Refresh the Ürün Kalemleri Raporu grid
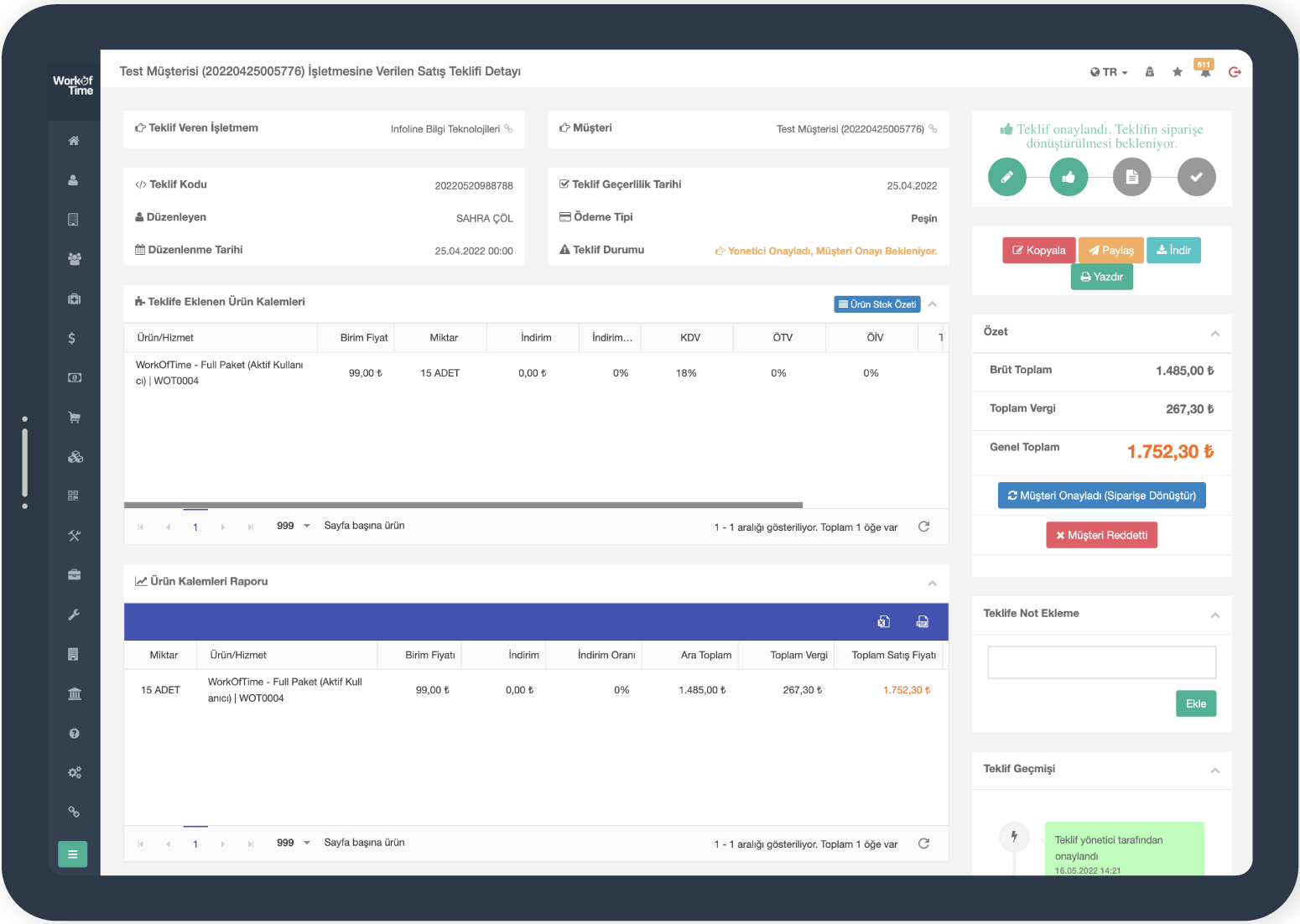This screenshot has width=1300, height=924. [x=923, y=844]
